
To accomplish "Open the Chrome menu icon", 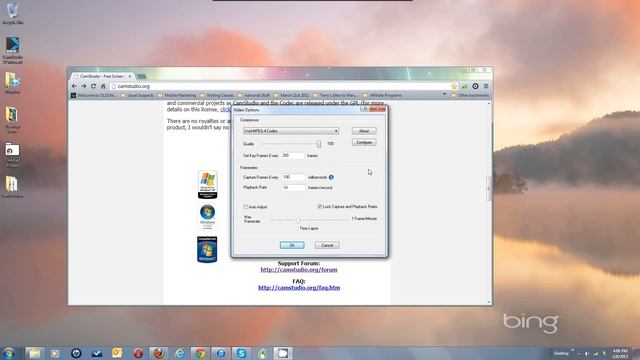I will coord(486,86).
